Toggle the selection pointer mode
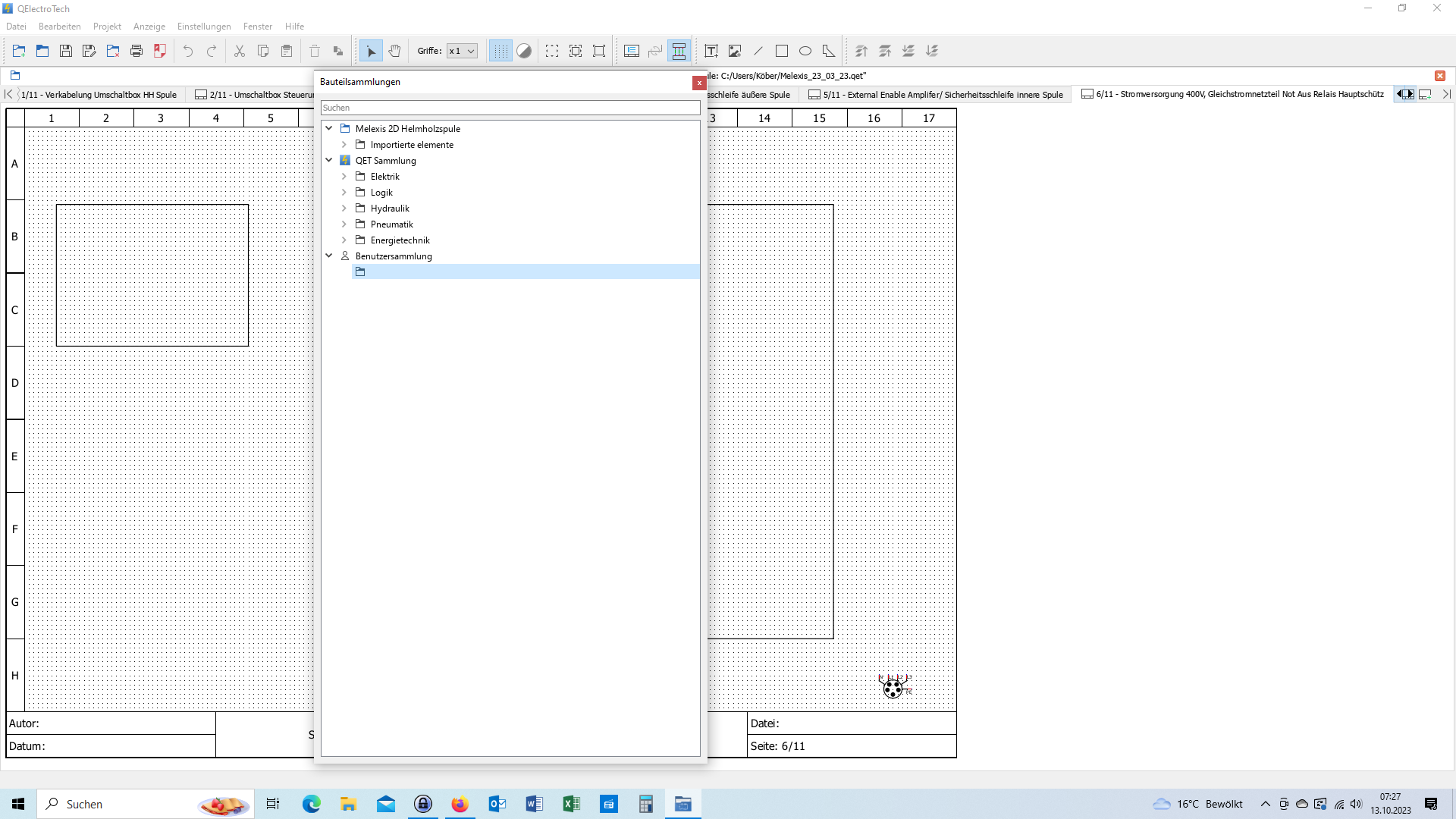The image size is (1456, 819). pyautogui.click(x=371, y=51)
